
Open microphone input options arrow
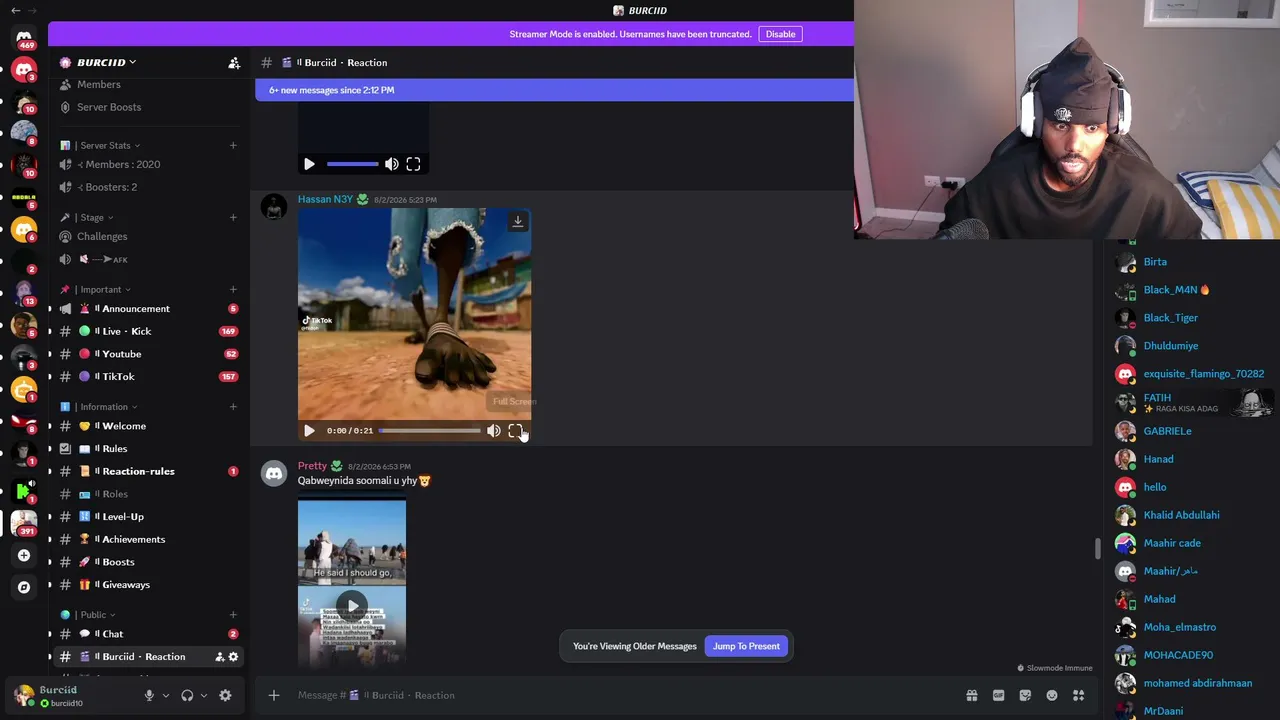165,695
